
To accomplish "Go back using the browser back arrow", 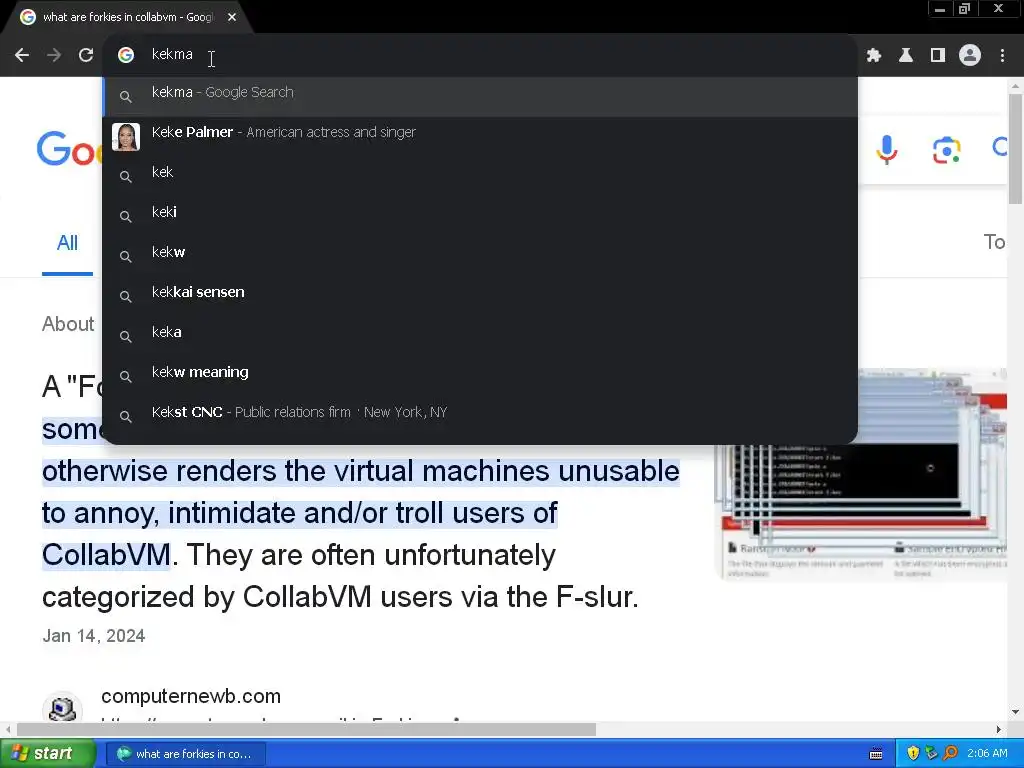I will tap(22, 56).
